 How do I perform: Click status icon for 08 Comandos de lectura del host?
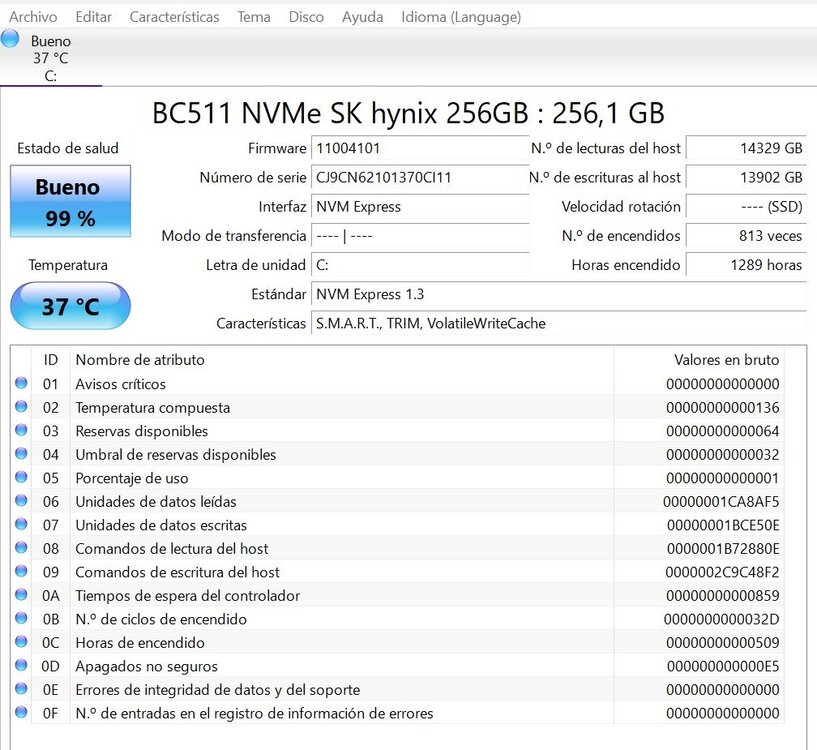pyautogui.click(x=21, y=547)
